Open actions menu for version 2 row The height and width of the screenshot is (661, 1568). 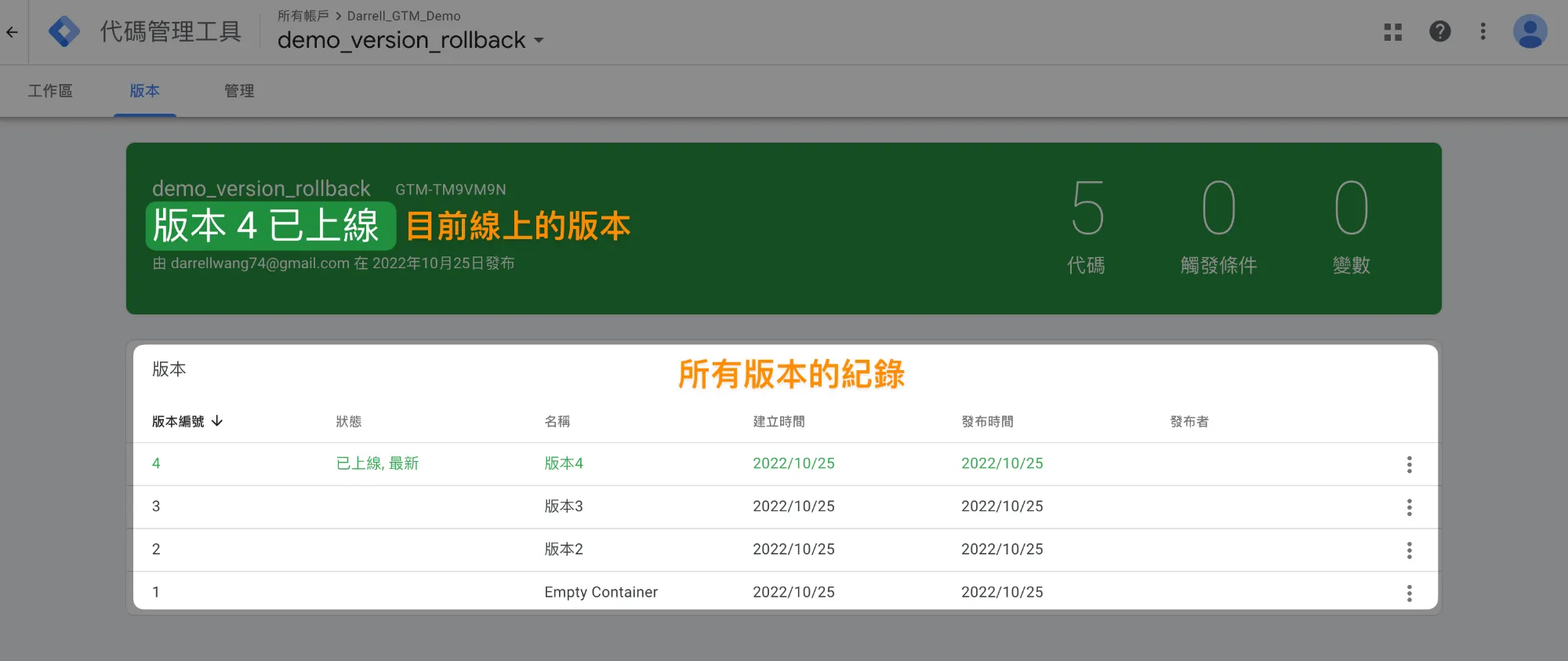1409,550
